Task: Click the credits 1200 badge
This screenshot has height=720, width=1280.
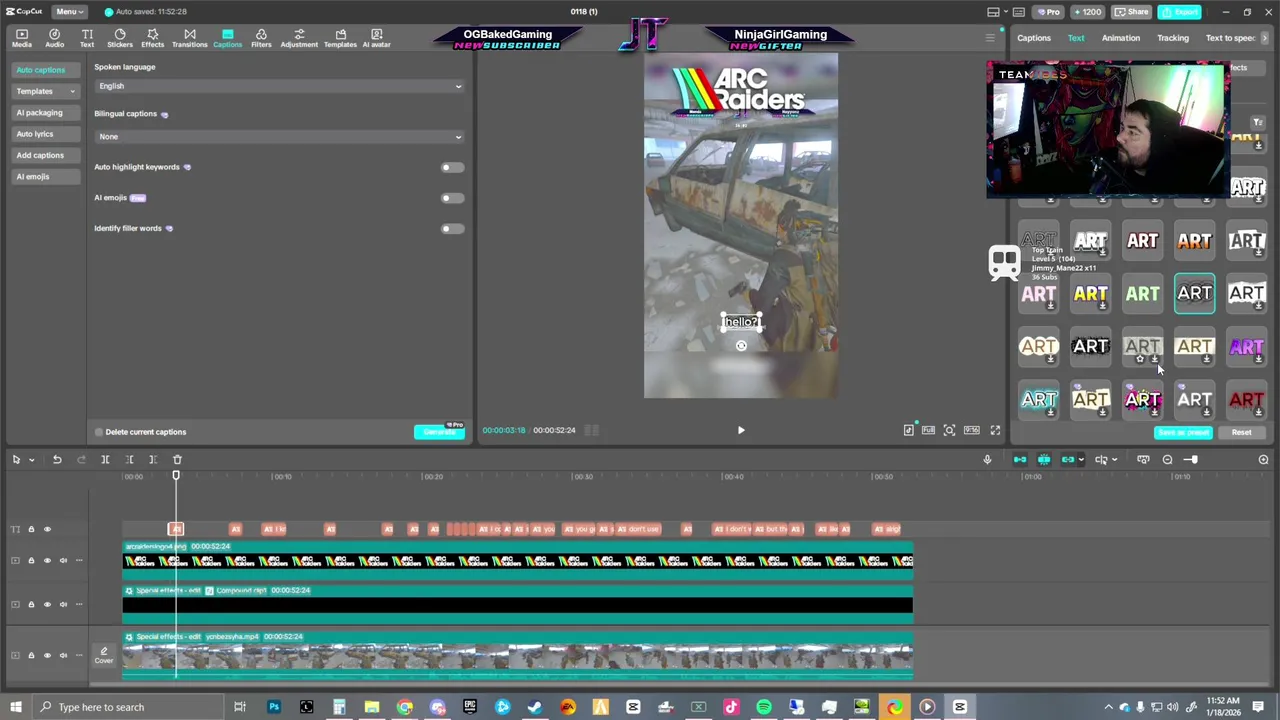Action: (1086, 12)
